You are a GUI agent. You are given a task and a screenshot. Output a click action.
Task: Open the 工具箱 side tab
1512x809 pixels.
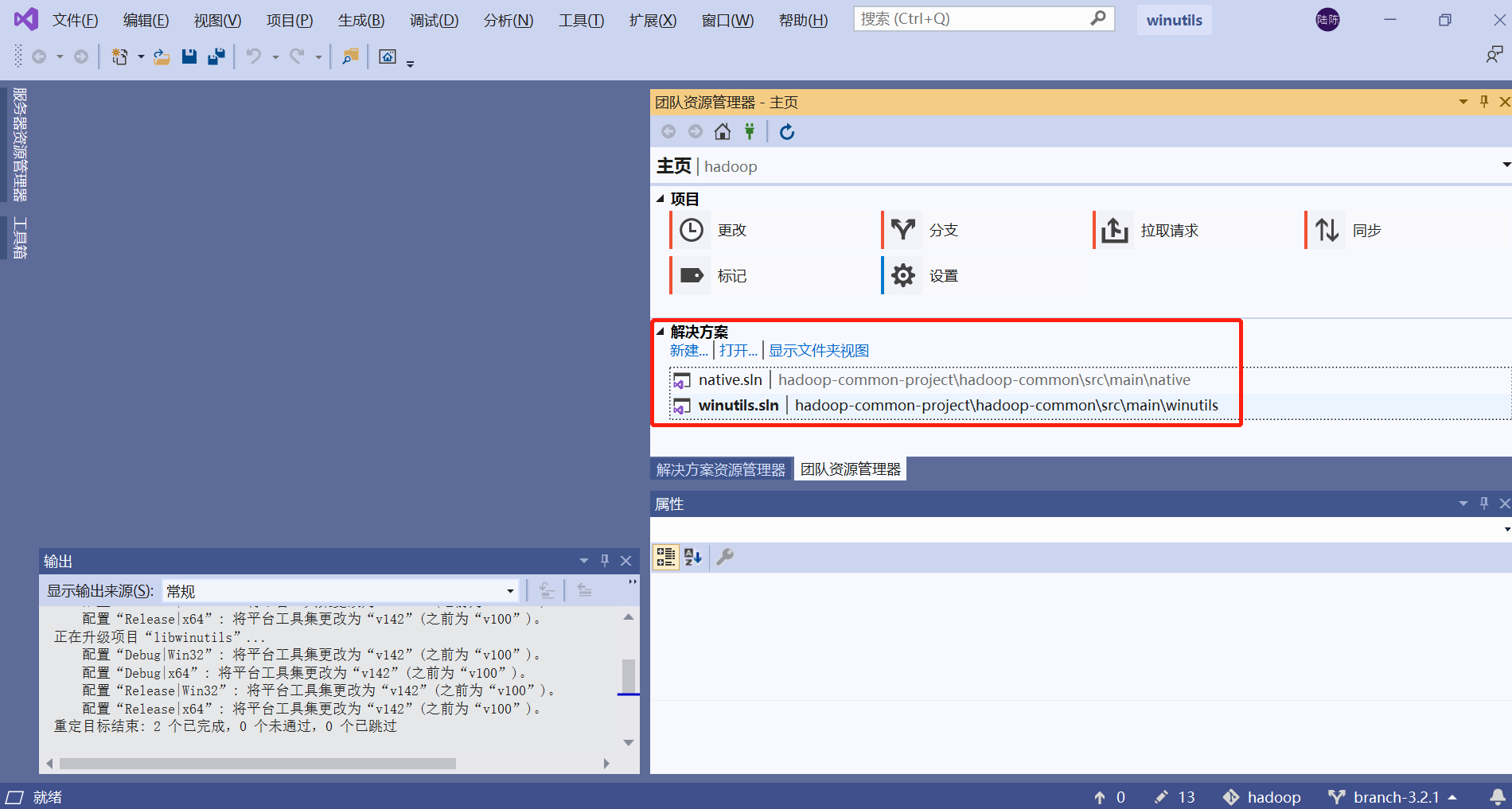pyautogui.click(x=20, y=238)
